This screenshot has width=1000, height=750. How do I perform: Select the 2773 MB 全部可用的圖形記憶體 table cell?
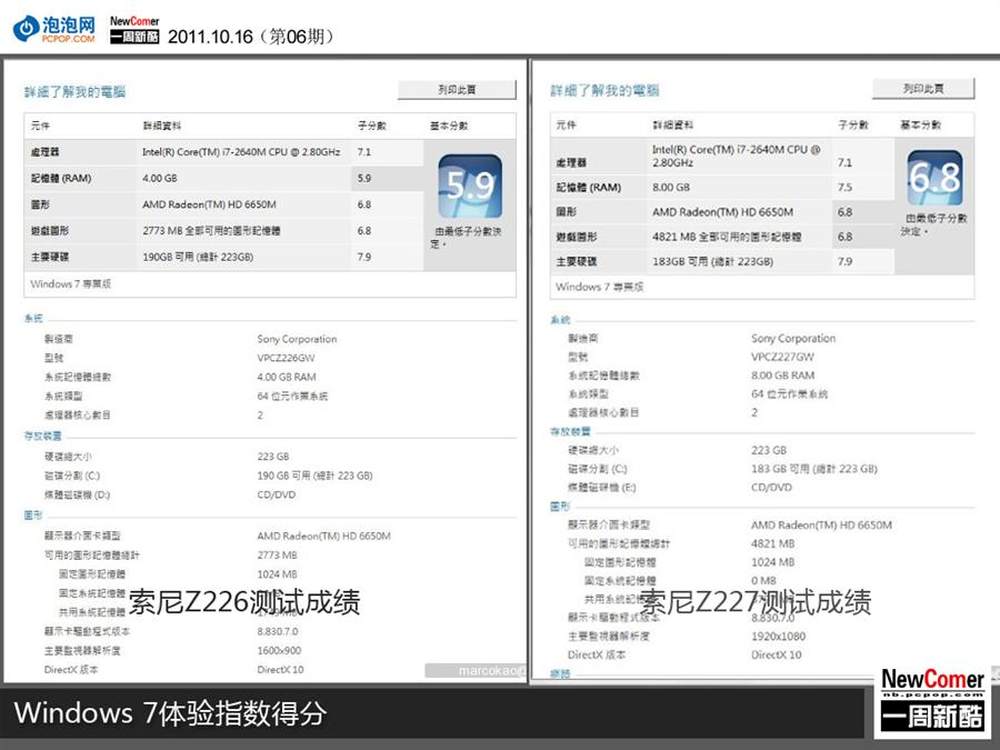point(211,231)
